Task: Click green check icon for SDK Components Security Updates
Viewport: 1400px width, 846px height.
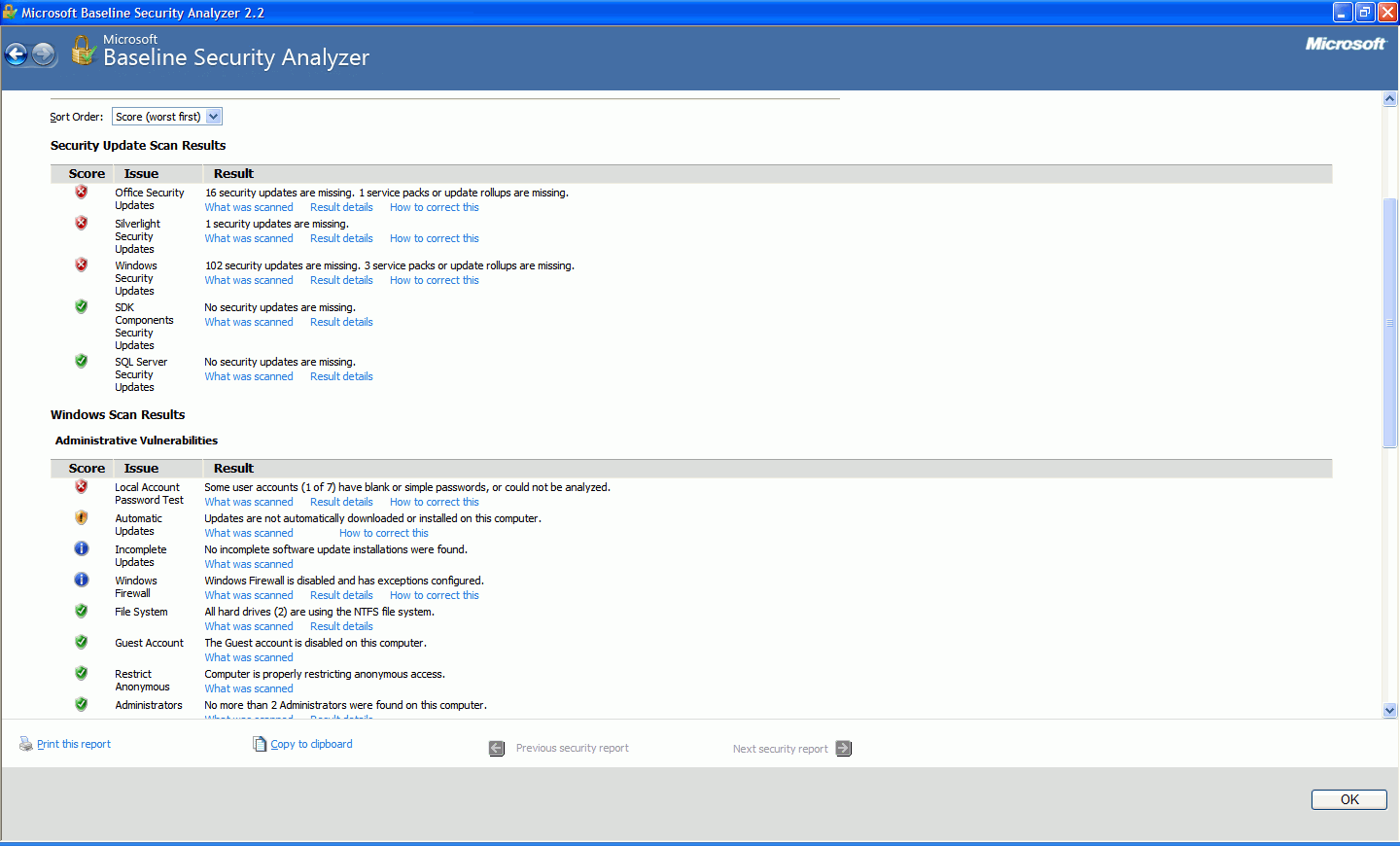Action: click(82, 306)
